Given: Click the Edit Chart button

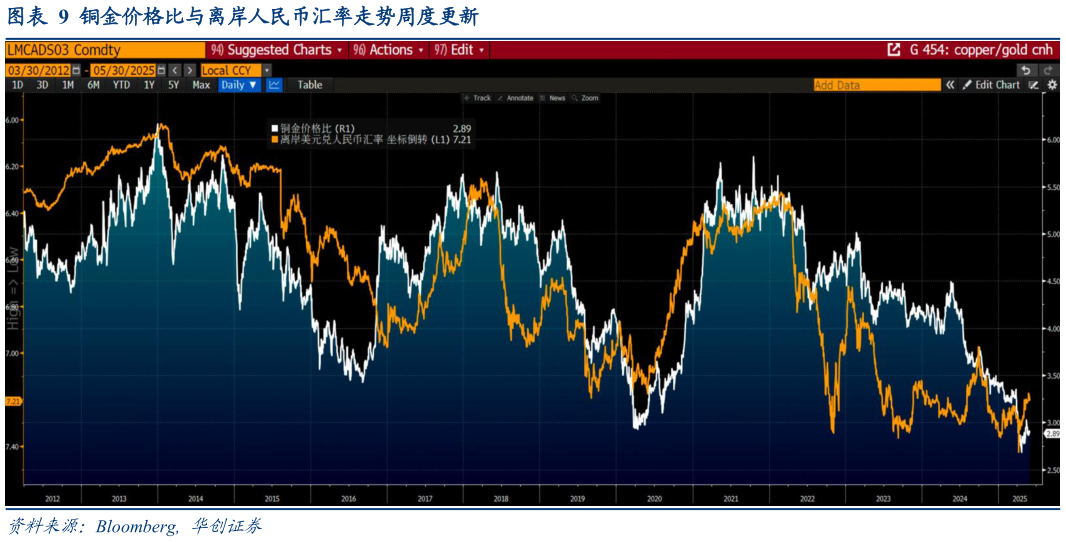Looking at the screenshot, I should point(991,85).
